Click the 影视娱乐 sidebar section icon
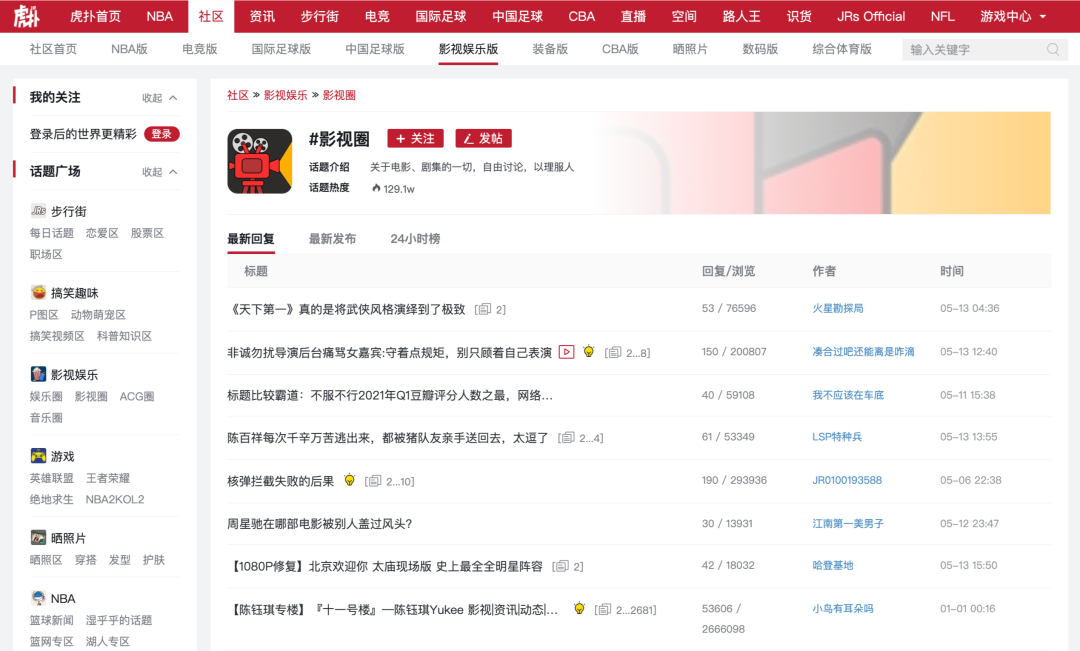Image resolution: width=1080 pixels, height=651 pixels. coord(39,374)
